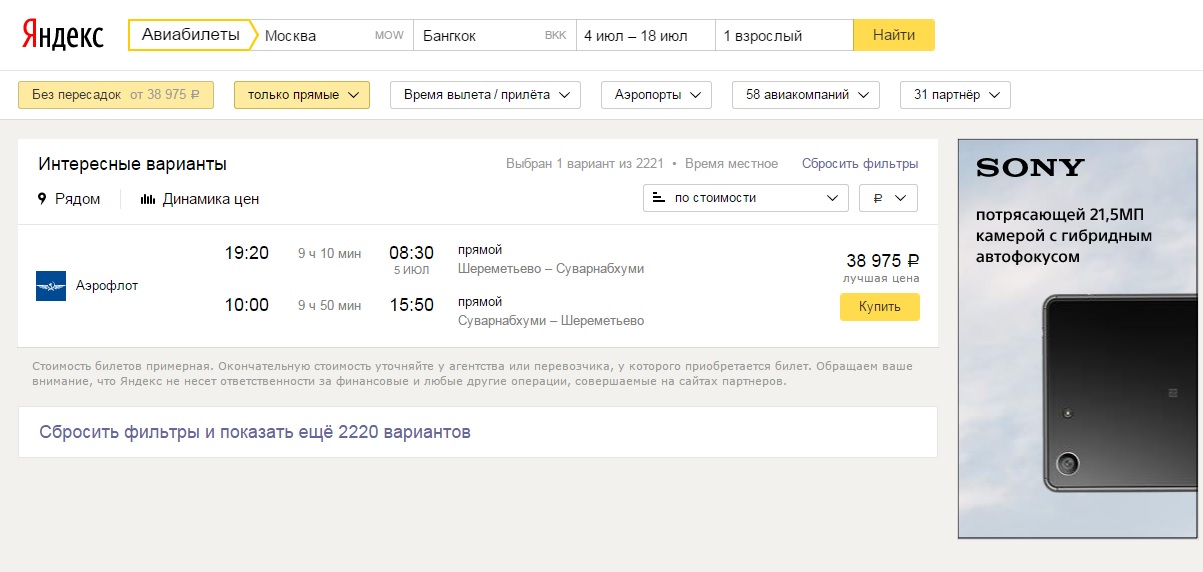This screenshot has width=1203, height=572.
Task: Select the Авиабилеты service tab
Action: pos(191,35)
